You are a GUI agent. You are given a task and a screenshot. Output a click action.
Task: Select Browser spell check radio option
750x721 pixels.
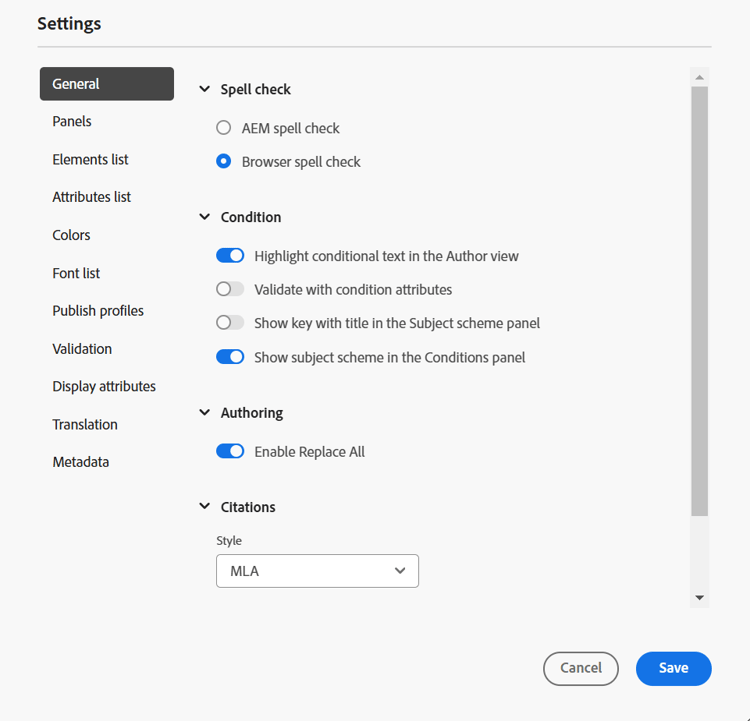coord(224,162)
